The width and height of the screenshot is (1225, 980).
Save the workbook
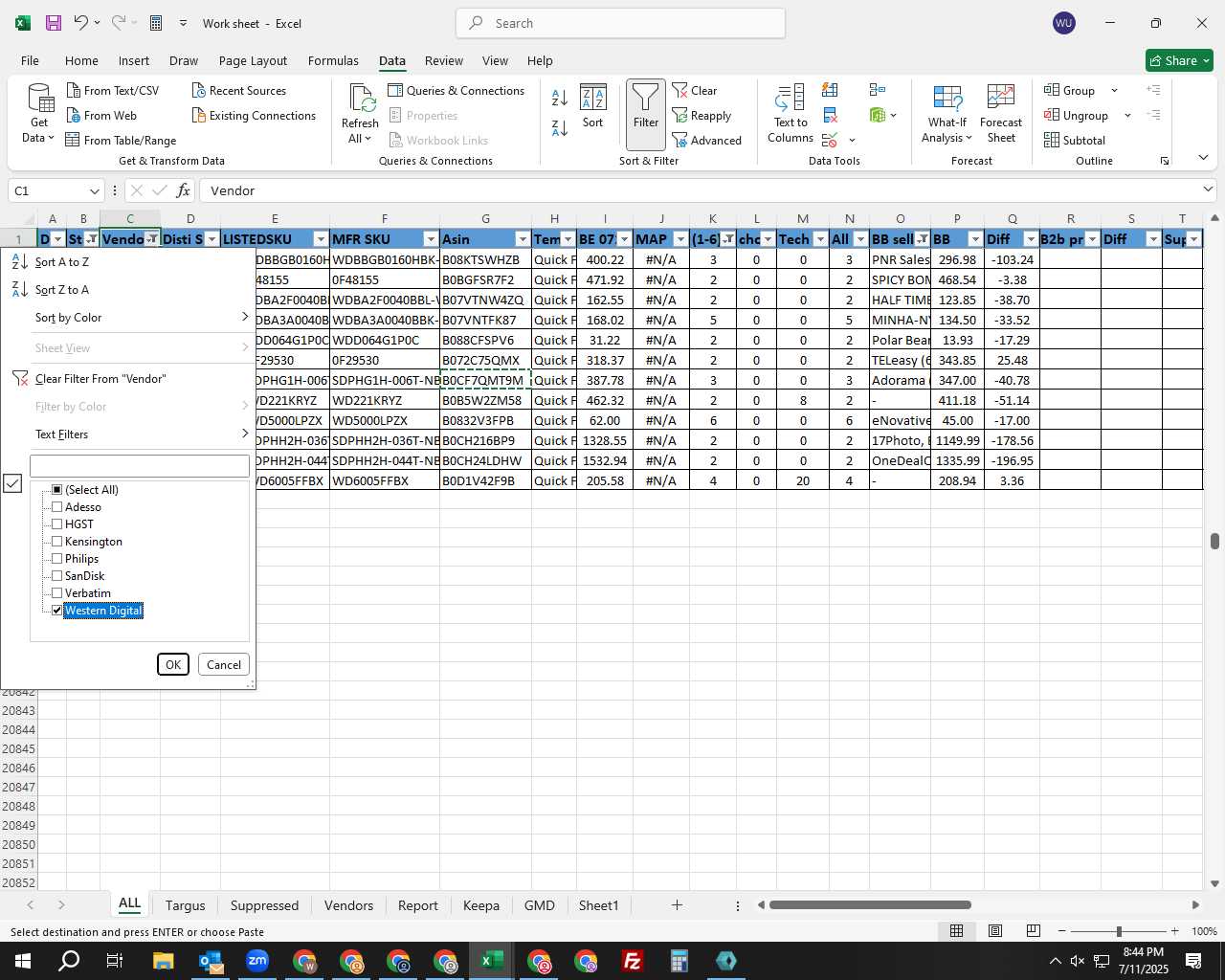pyautogui.click(x=54, y=23)
